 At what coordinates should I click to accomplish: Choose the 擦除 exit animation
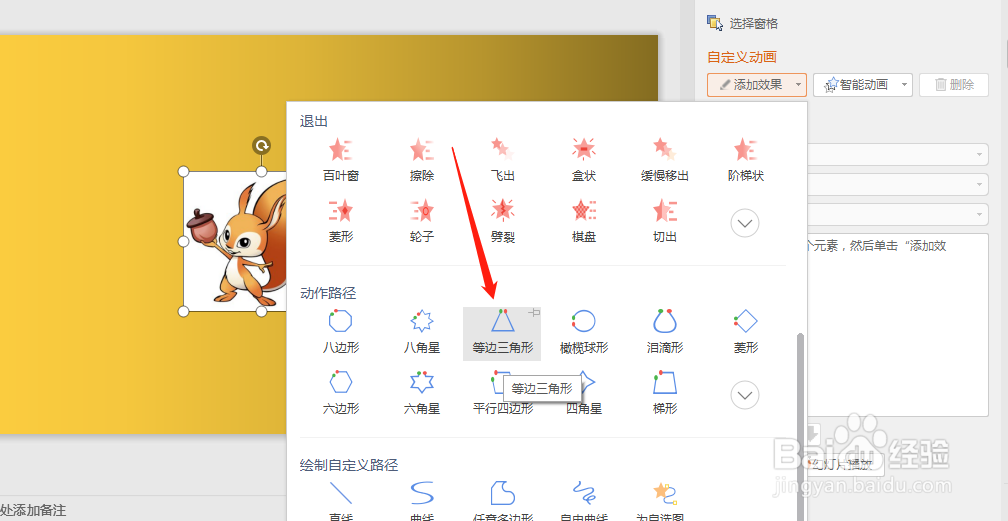click(422, 160)
